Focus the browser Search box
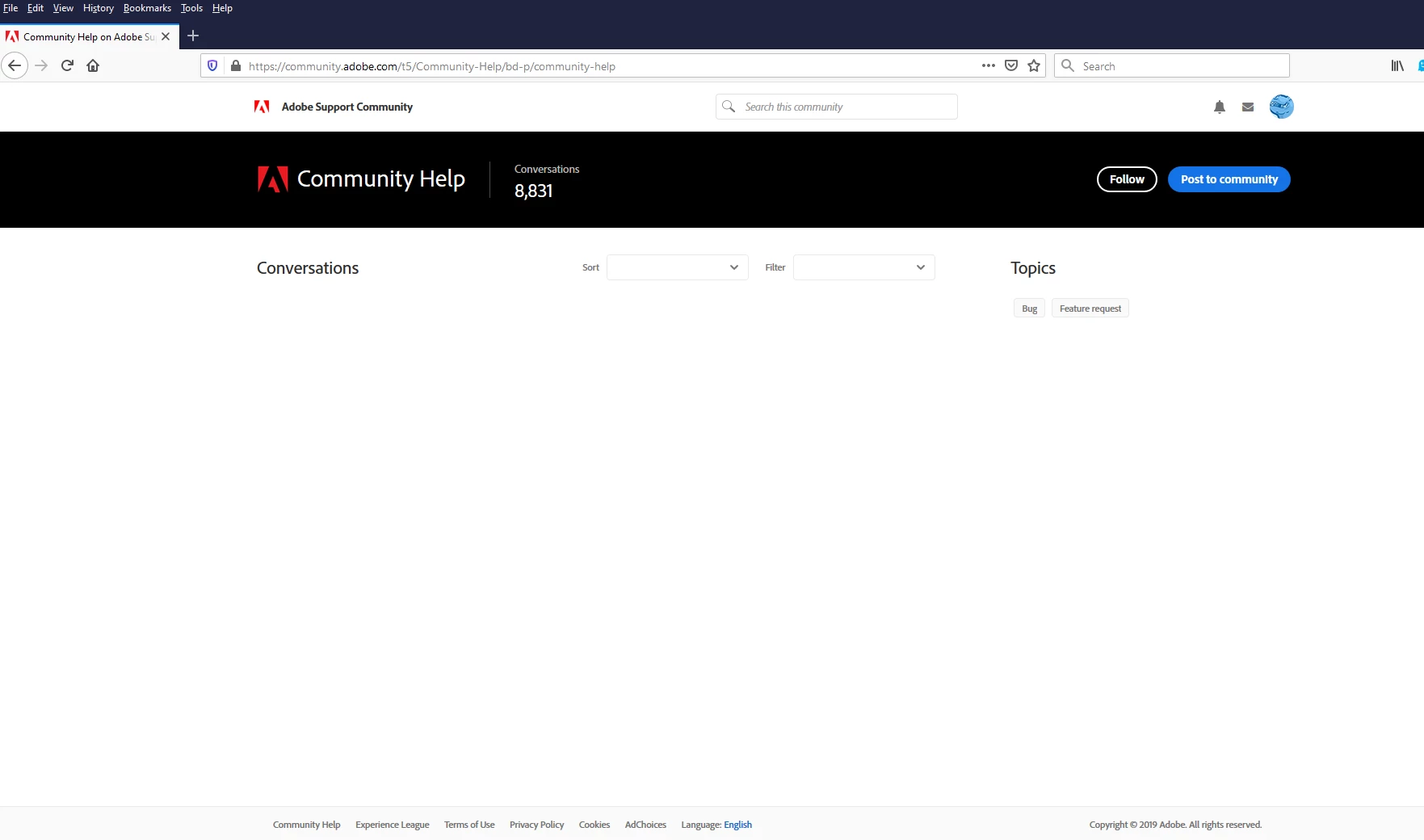This screenshot has width=1424, height=840. click(1171, 66)
